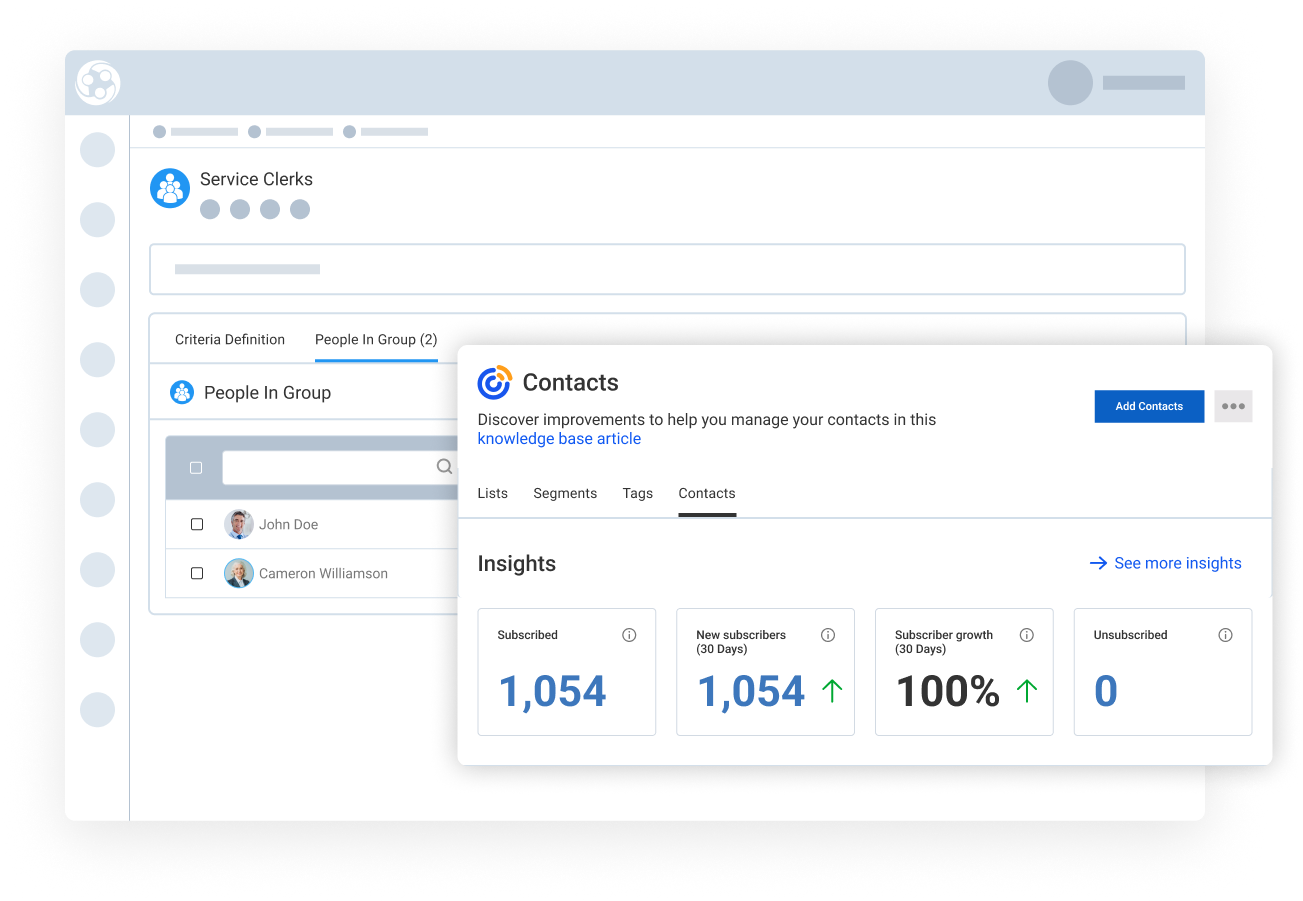Image resolution: width=1303 pixels, height=901 pixels.
Task: Open the user avatar in the top bar
Action: (x=1070, y=83)
